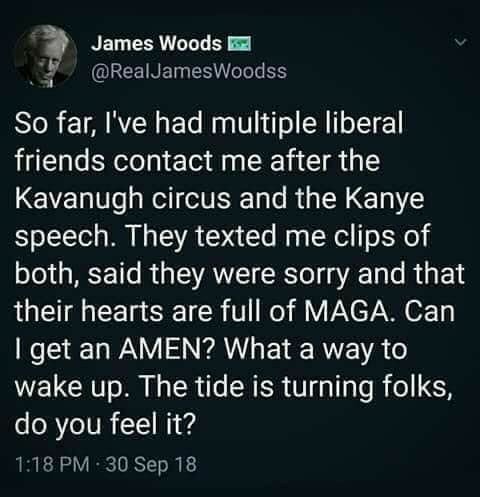Viewport: 480px width, 497px height.
Task: Click the word AMEN in the tweet
Action: [160, 349]
